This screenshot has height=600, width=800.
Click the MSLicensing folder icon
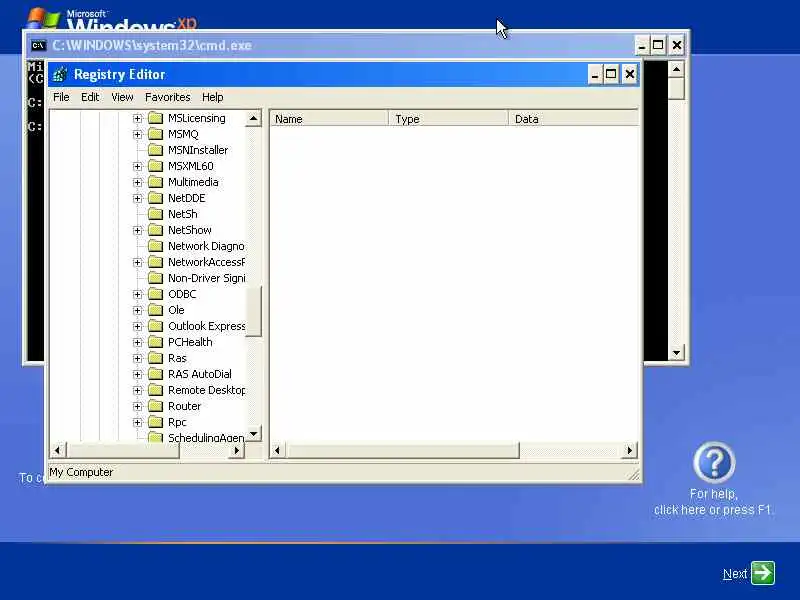coord(155,118)
